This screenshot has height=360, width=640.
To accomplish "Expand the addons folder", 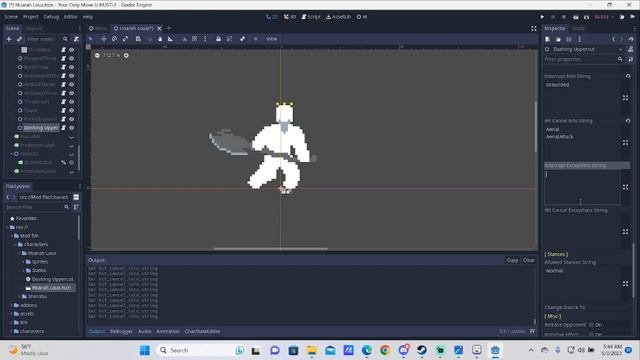I will click(11, 305).
